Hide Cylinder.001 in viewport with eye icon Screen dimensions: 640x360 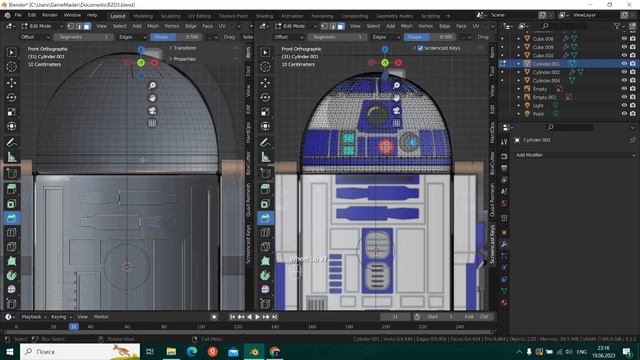pyautogui.click(x=624, y=64)
